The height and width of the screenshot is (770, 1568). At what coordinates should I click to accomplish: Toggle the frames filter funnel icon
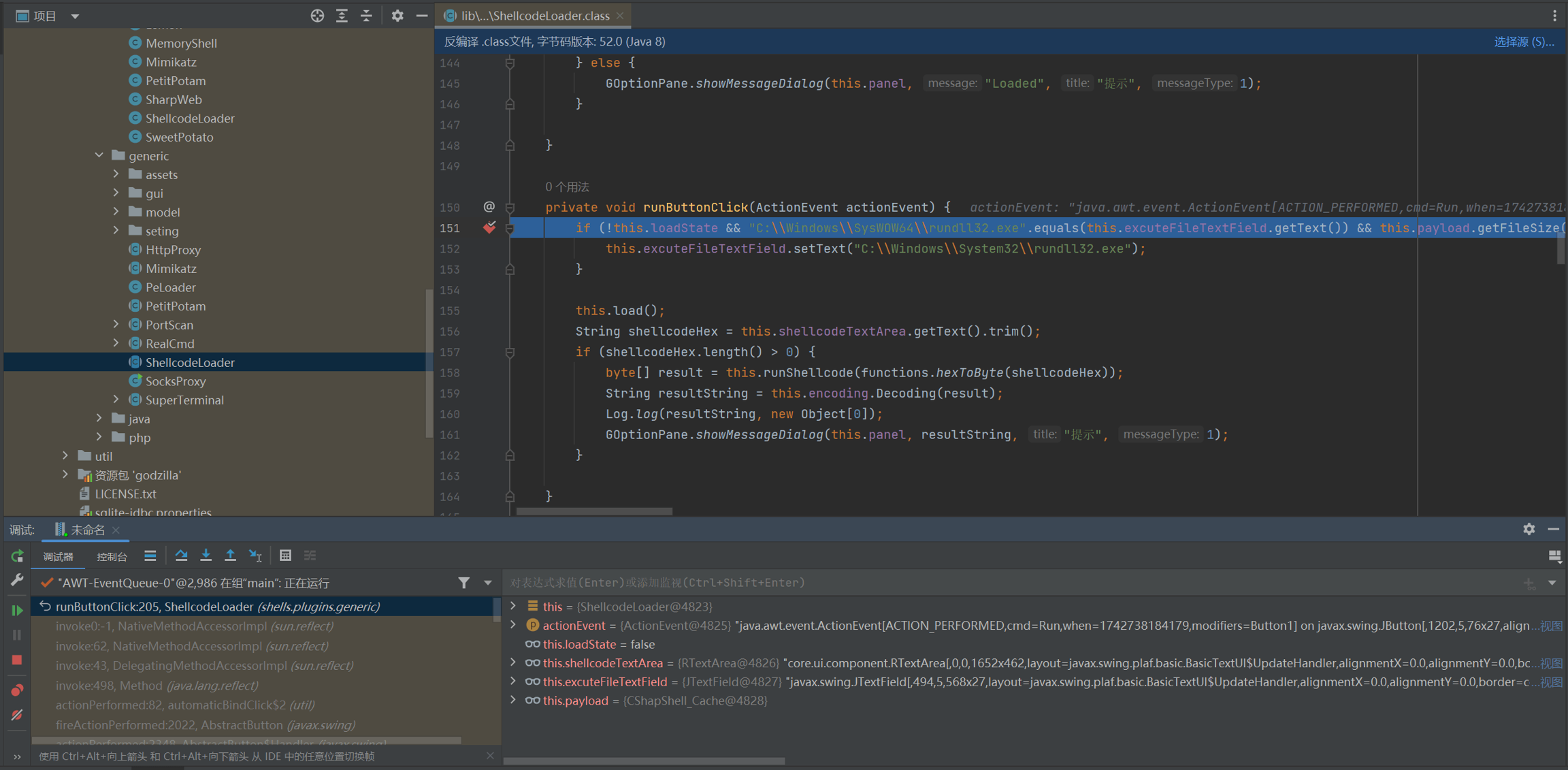point(463,583)
